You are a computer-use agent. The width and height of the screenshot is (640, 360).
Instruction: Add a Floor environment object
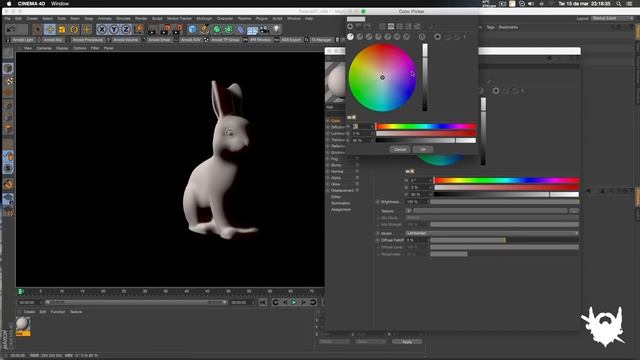(253, 30)
